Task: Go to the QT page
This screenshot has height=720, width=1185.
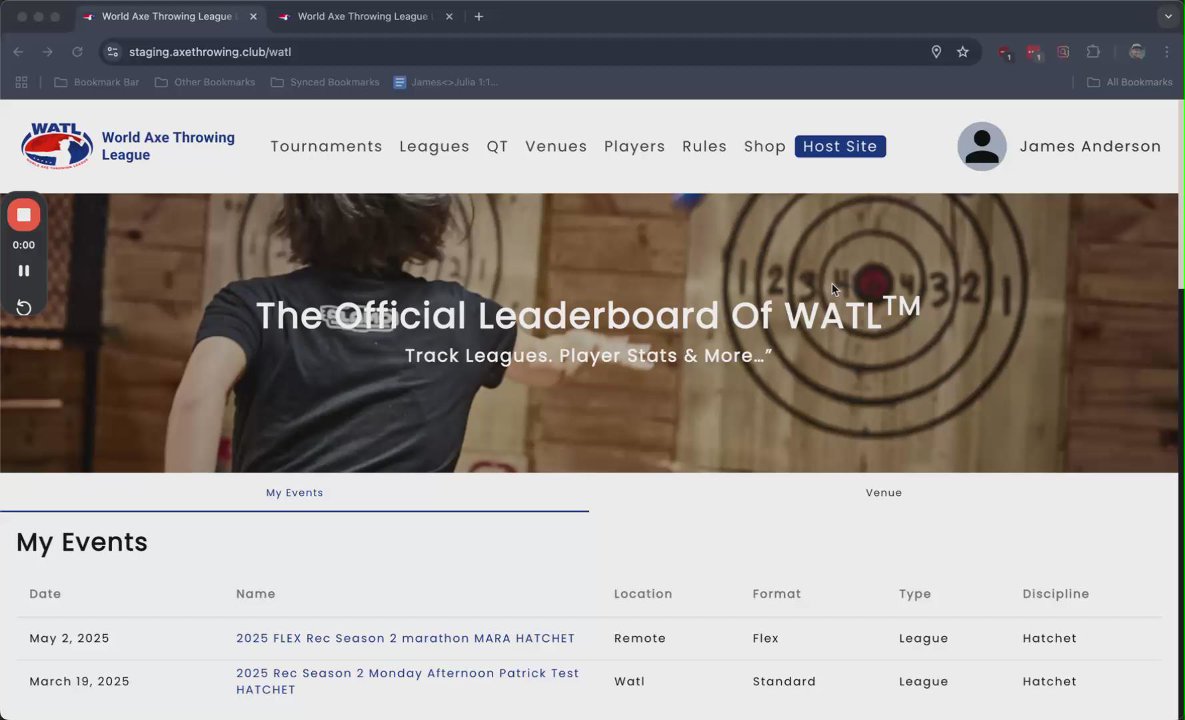Action: [x=497, y=147]
